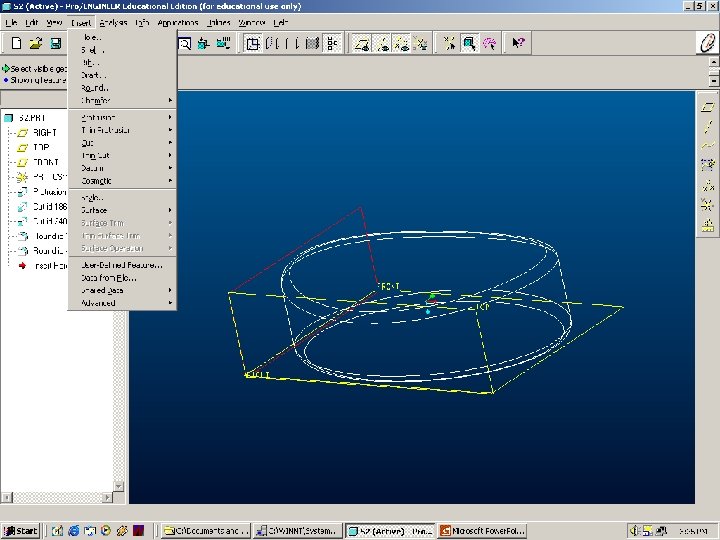Toggle datum points display on toolbar
The image size is (720, 540).
coord(401,43)
